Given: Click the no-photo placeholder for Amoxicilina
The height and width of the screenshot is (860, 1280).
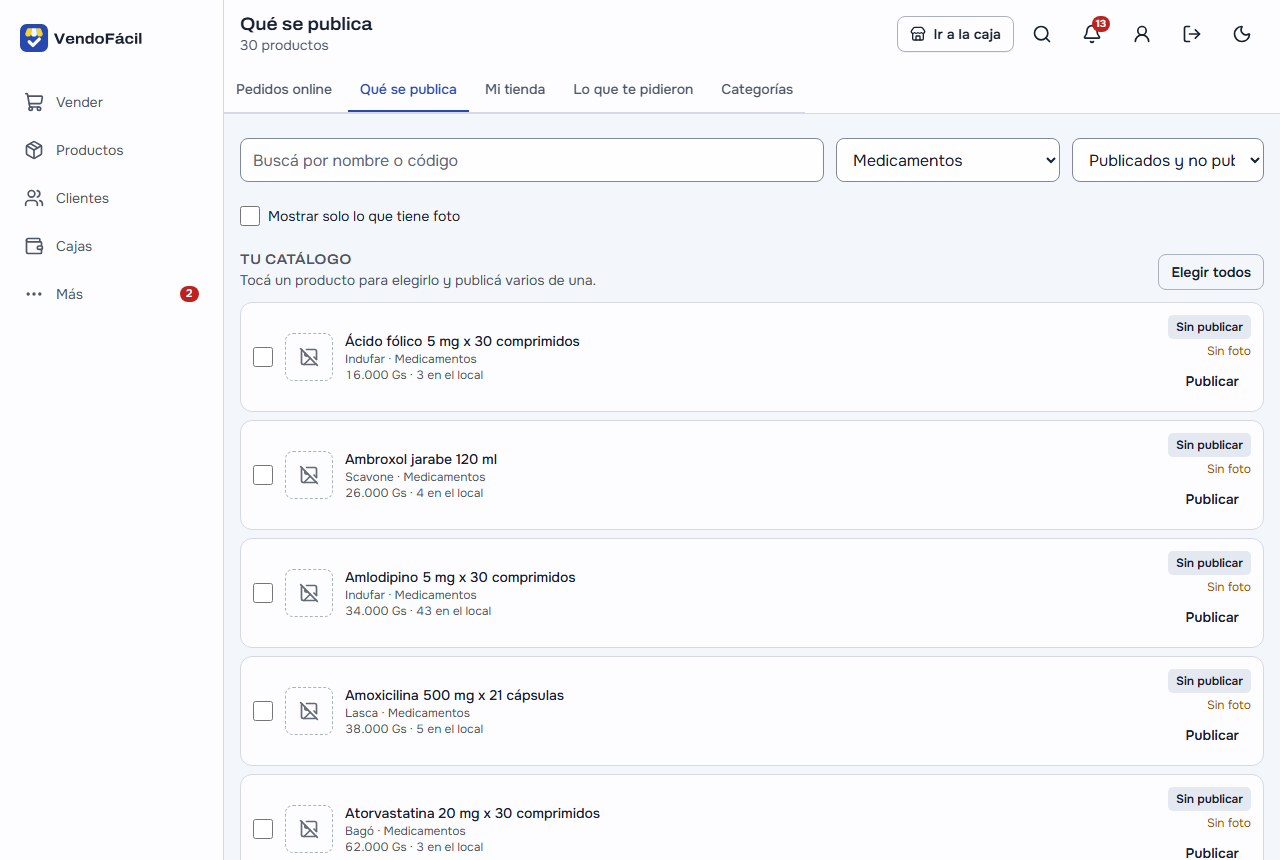Looking at the screenshot, I should click(x=309, y=711).
